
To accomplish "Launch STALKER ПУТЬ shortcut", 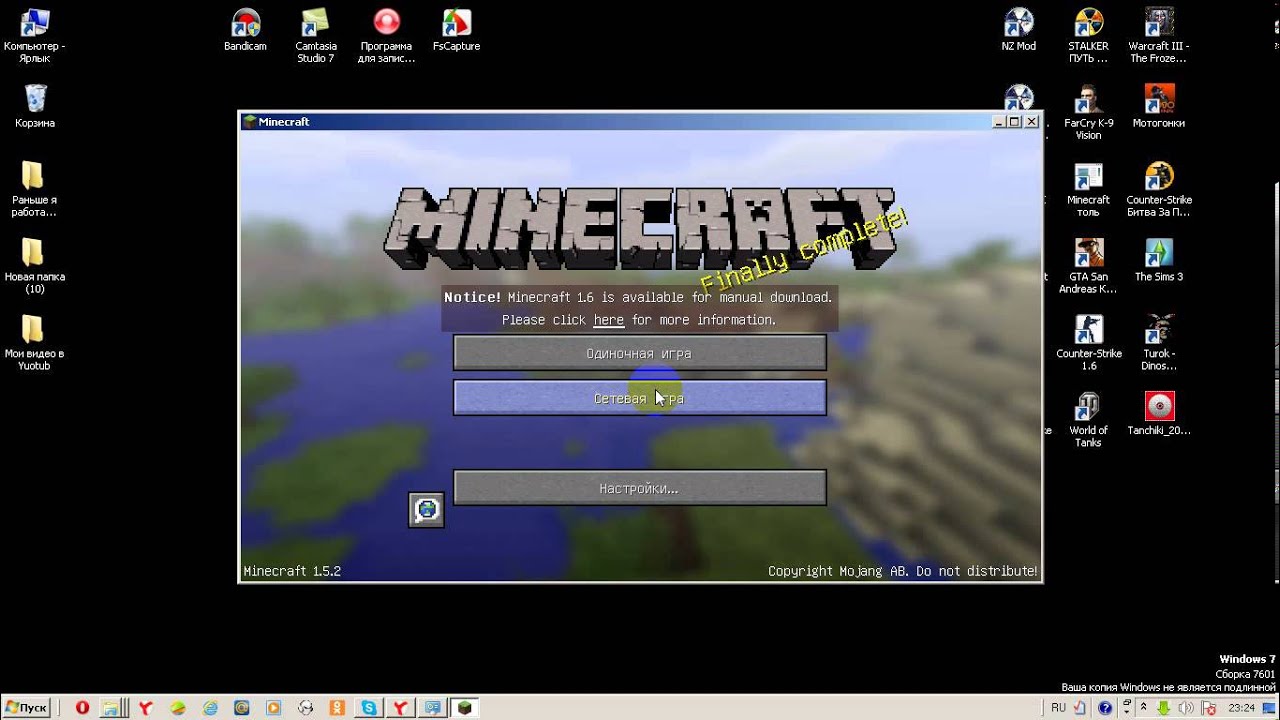I will [1088, 36].
